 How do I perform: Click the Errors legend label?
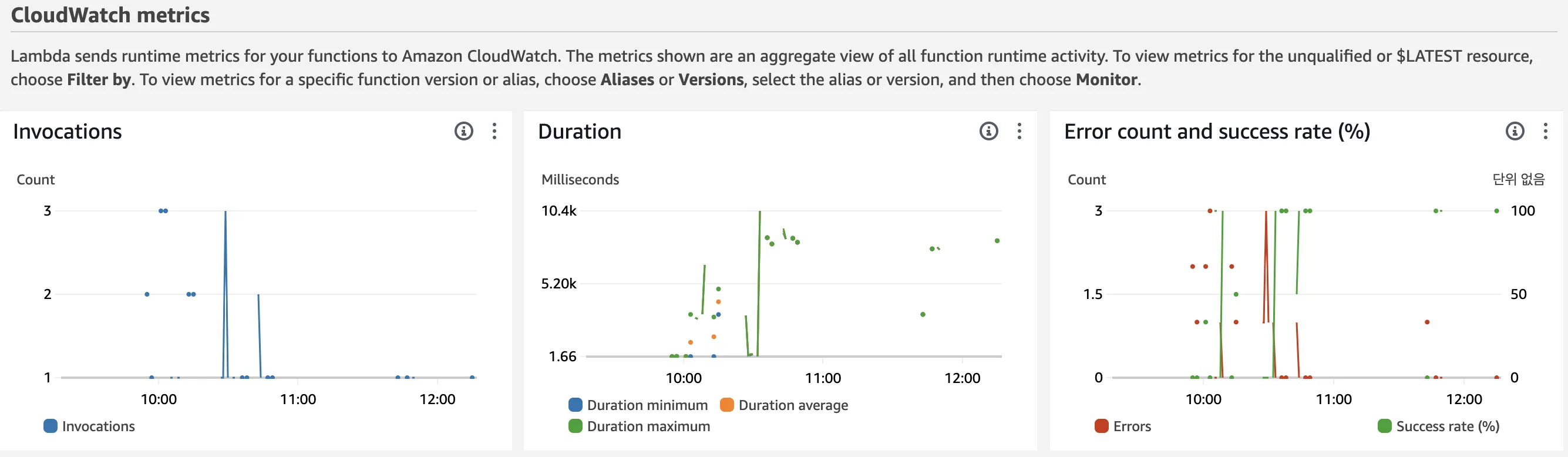pos(1132,426)
